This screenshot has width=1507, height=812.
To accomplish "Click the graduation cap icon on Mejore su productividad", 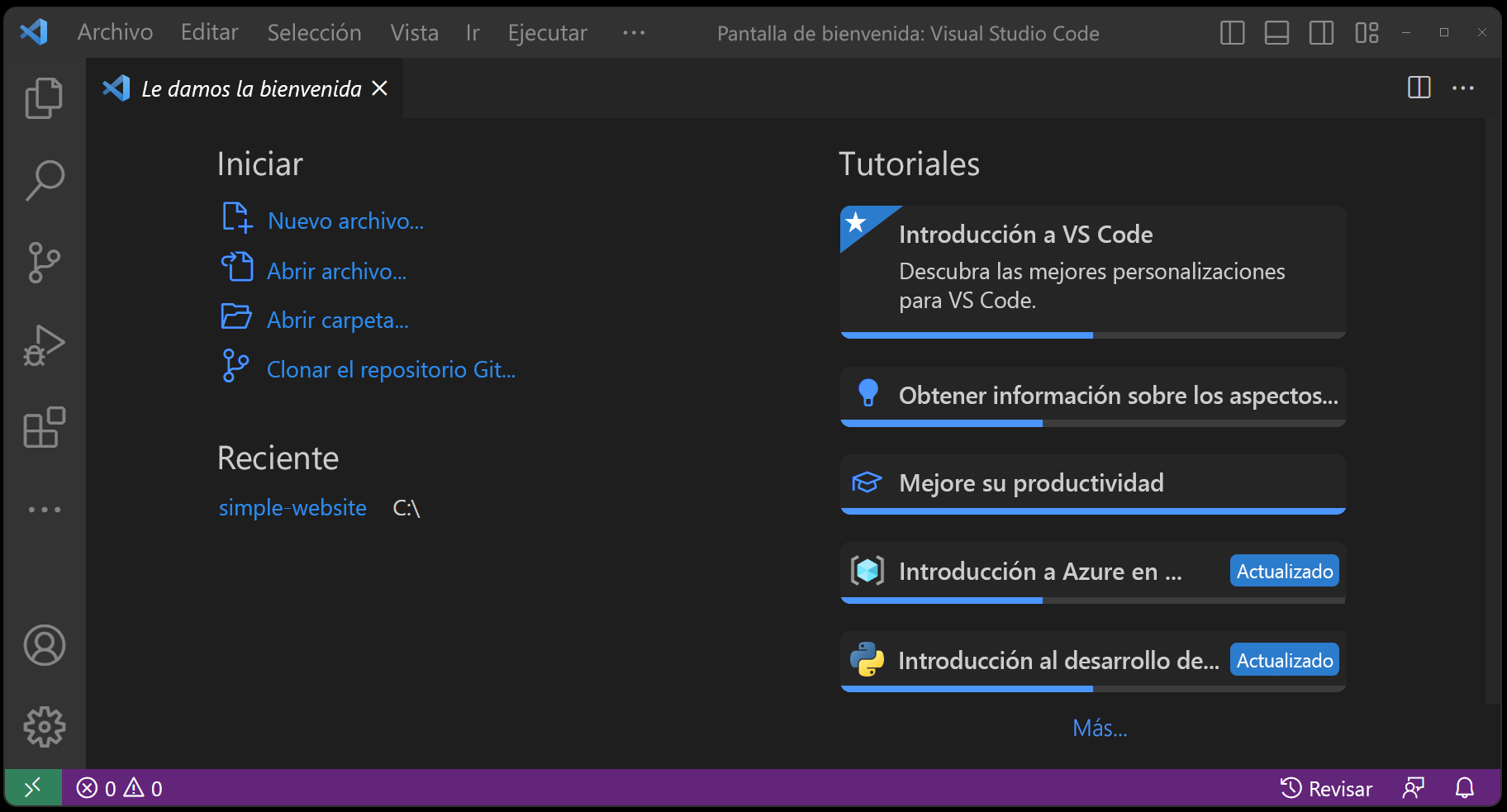I will [x=867, y=482].
